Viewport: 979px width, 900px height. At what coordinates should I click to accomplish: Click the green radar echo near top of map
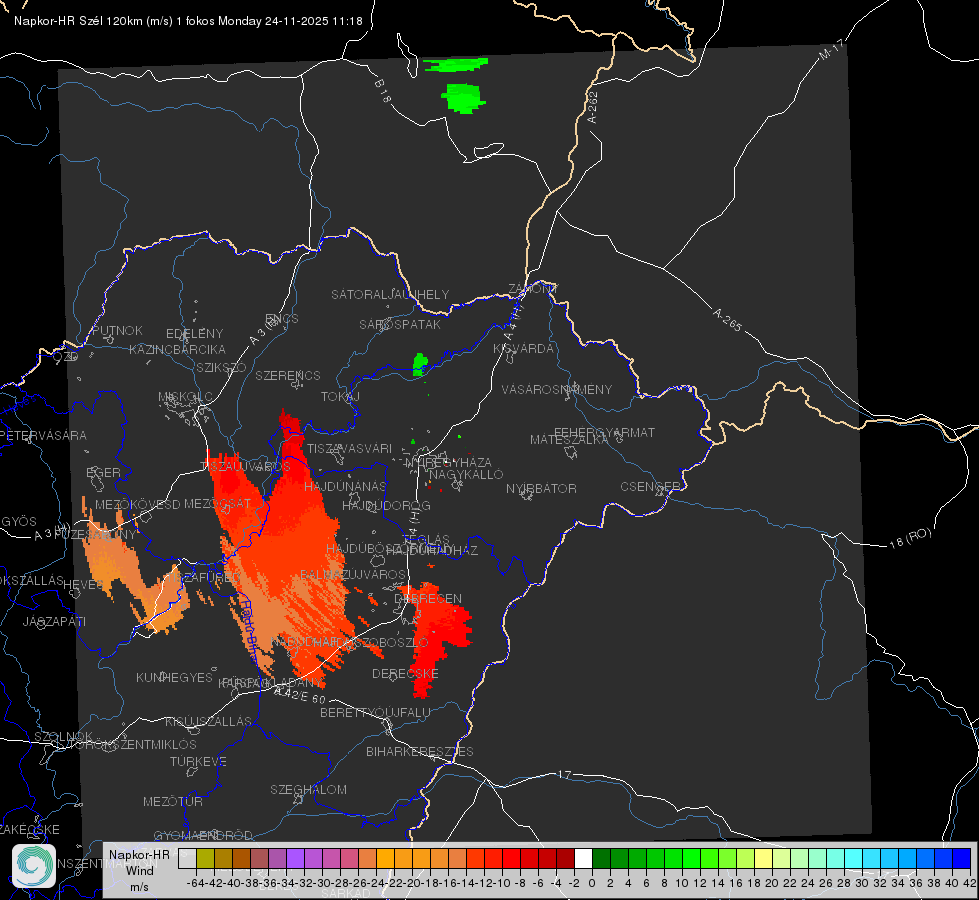pos(463,98)
